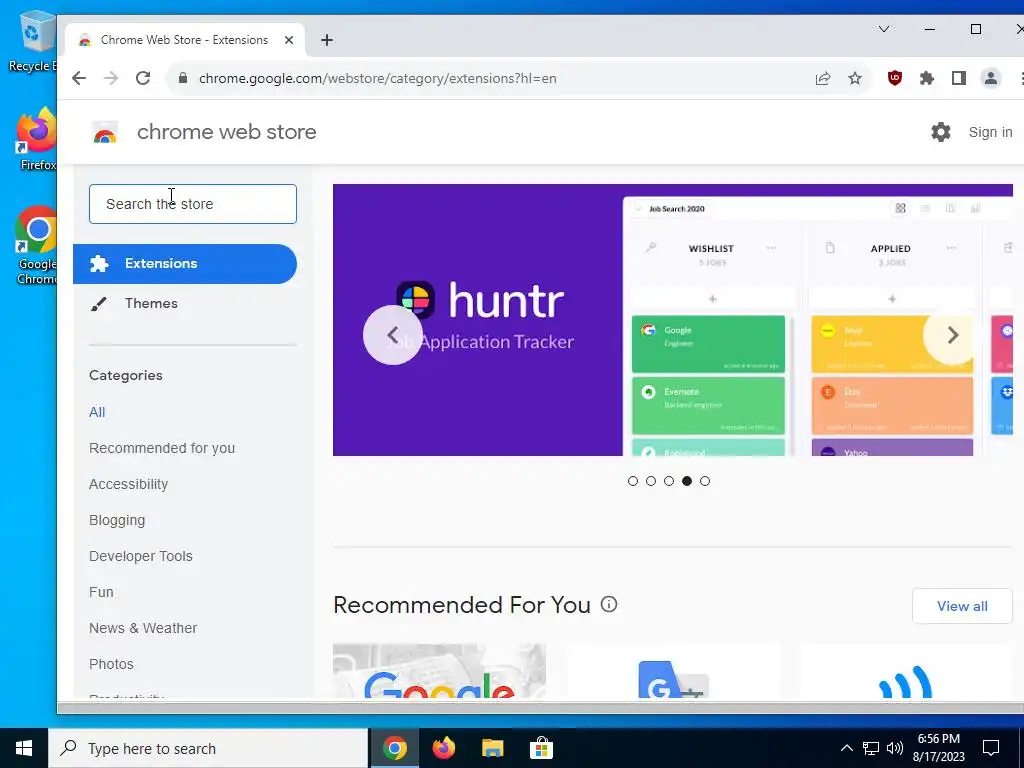Click the address bar URL
The width and height of the screenshot is (1024, 768).
377,78
